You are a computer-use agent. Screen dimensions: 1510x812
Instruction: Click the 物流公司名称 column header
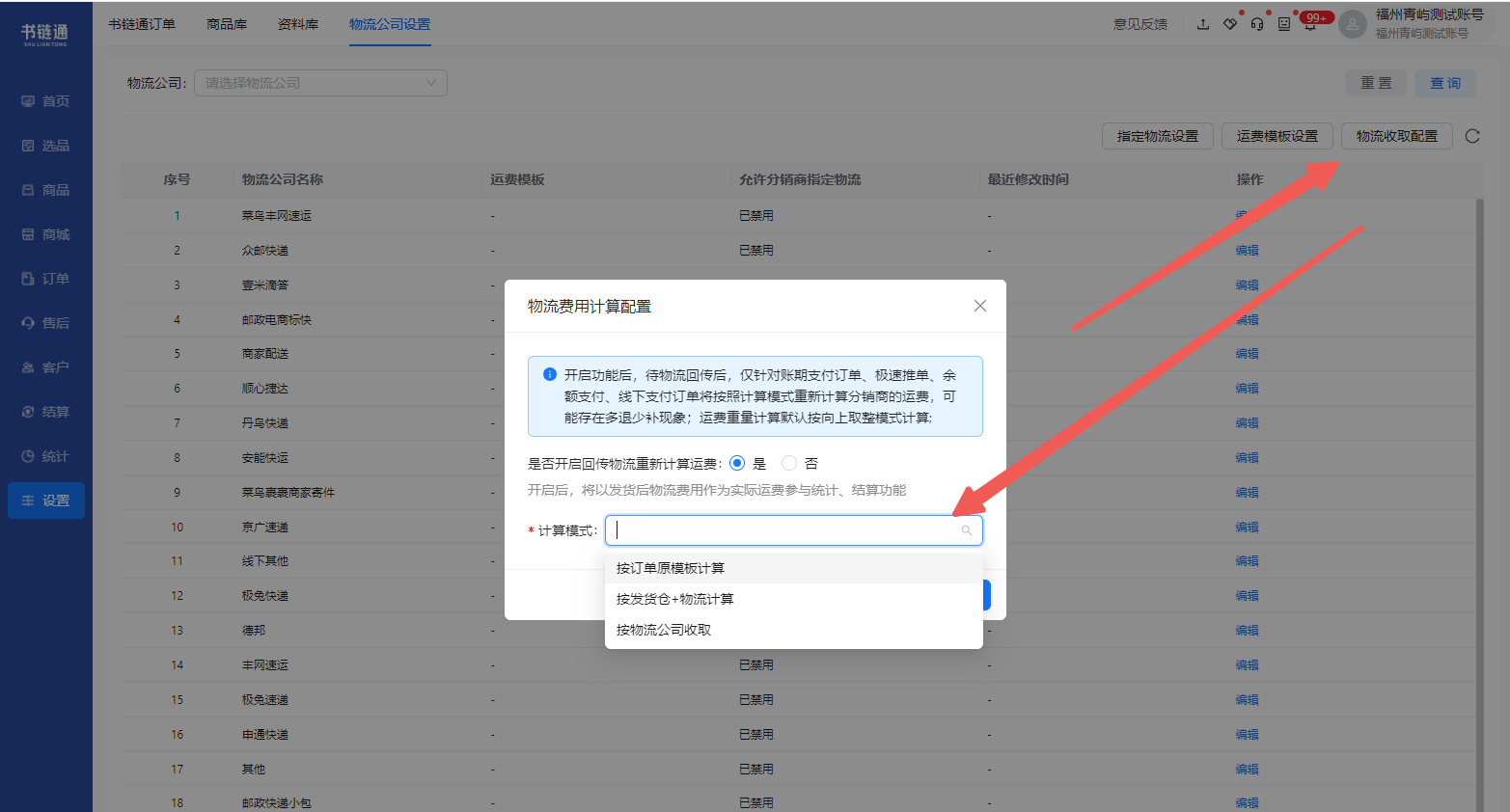coord(283,179)
